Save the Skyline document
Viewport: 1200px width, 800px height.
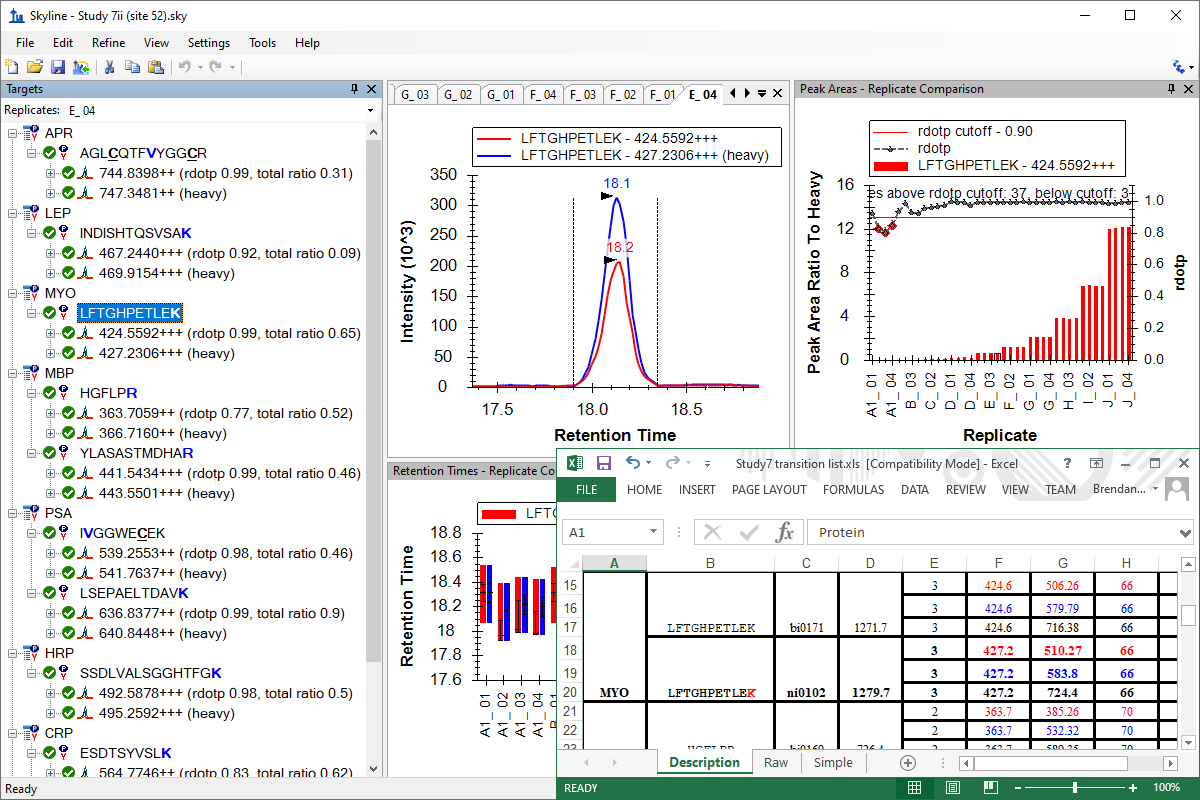[x=57, y=67]
